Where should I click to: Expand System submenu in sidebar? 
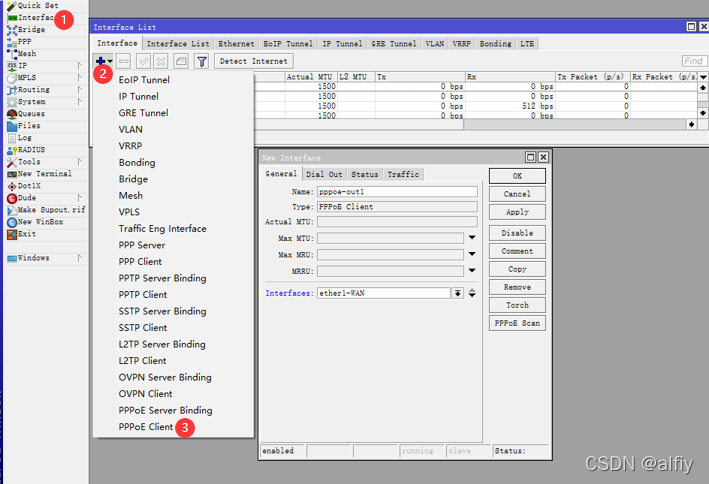pyautogui.click(x=80, y=102)
